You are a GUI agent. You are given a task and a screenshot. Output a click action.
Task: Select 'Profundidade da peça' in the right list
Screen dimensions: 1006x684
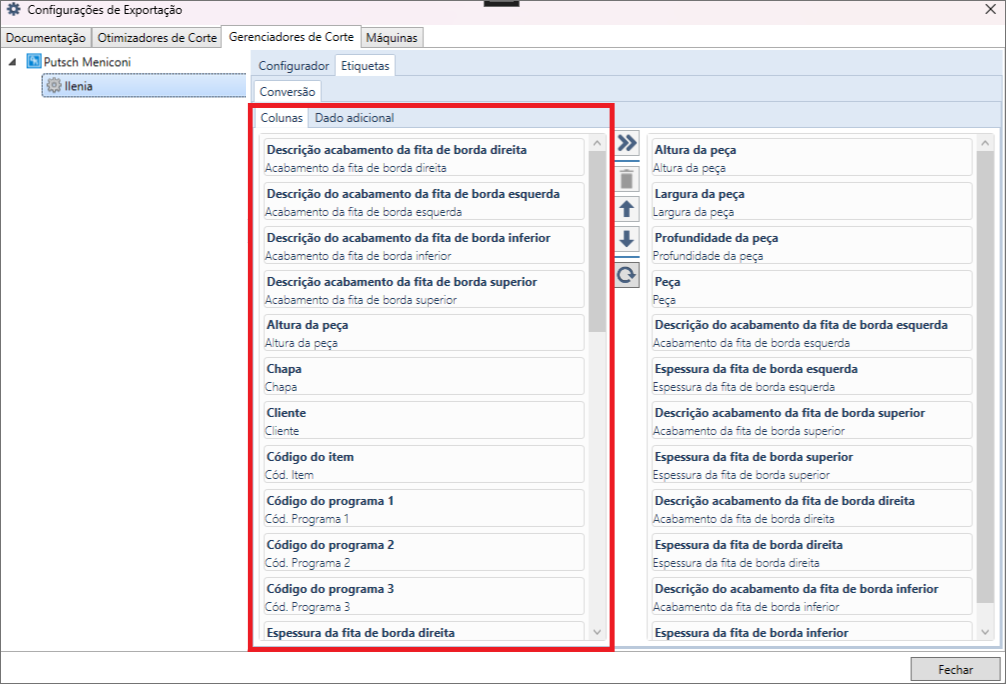(812, 246)
